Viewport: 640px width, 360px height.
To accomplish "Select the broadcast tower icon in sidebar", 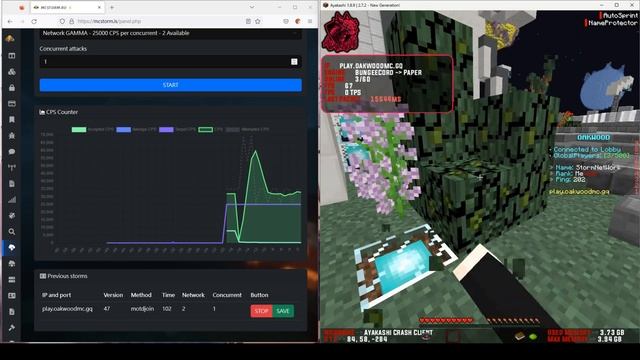I will (x=12, y=167).
